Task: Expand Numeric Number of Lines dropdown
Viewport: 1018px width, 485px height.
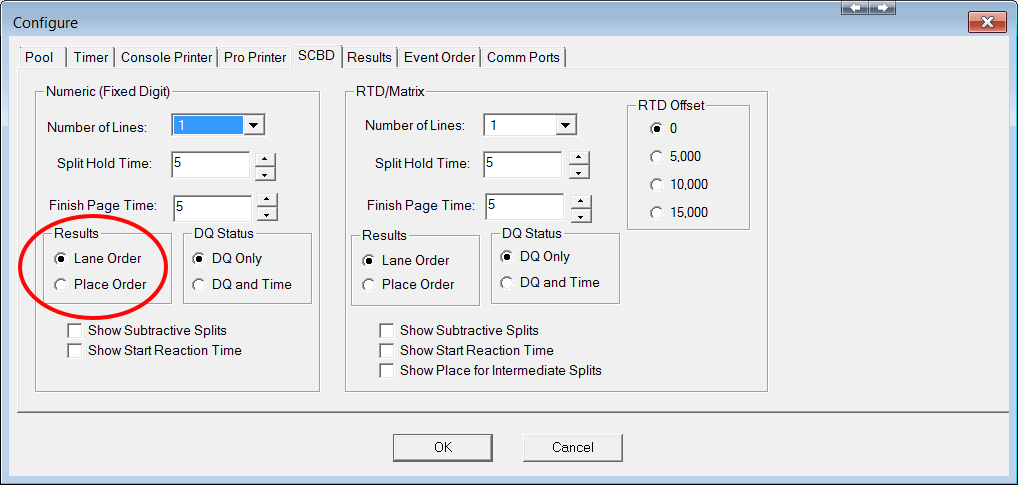Action: 254,125
